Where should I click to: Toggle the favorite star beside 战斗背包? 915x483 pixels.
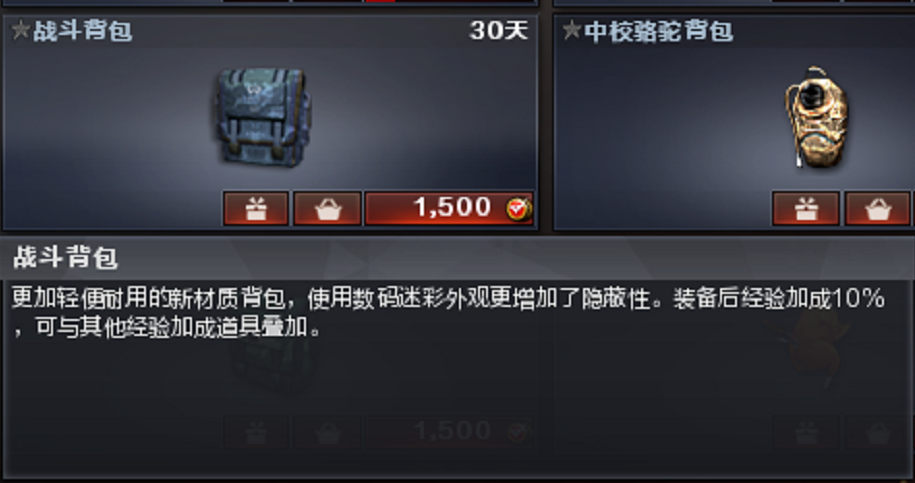(x=21, y=30)
